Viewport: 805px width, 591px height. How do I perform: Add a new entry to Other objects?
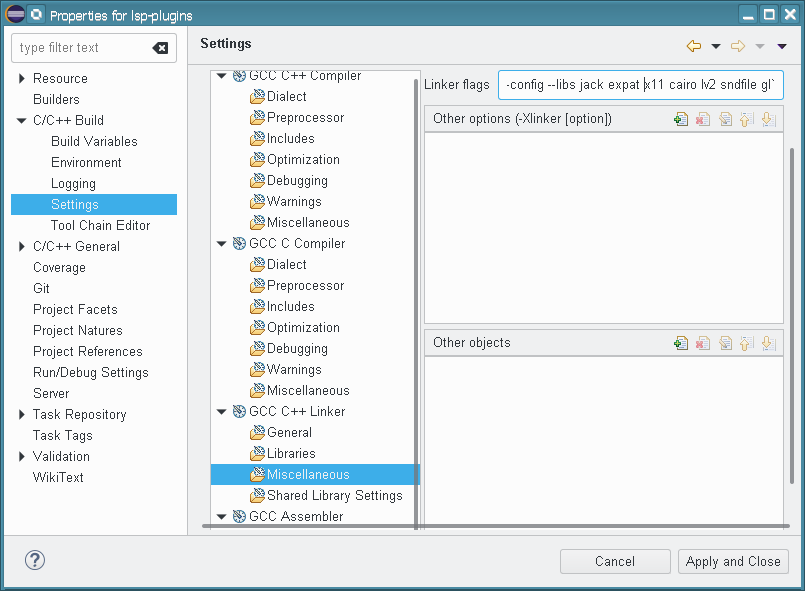click(681, 343)
